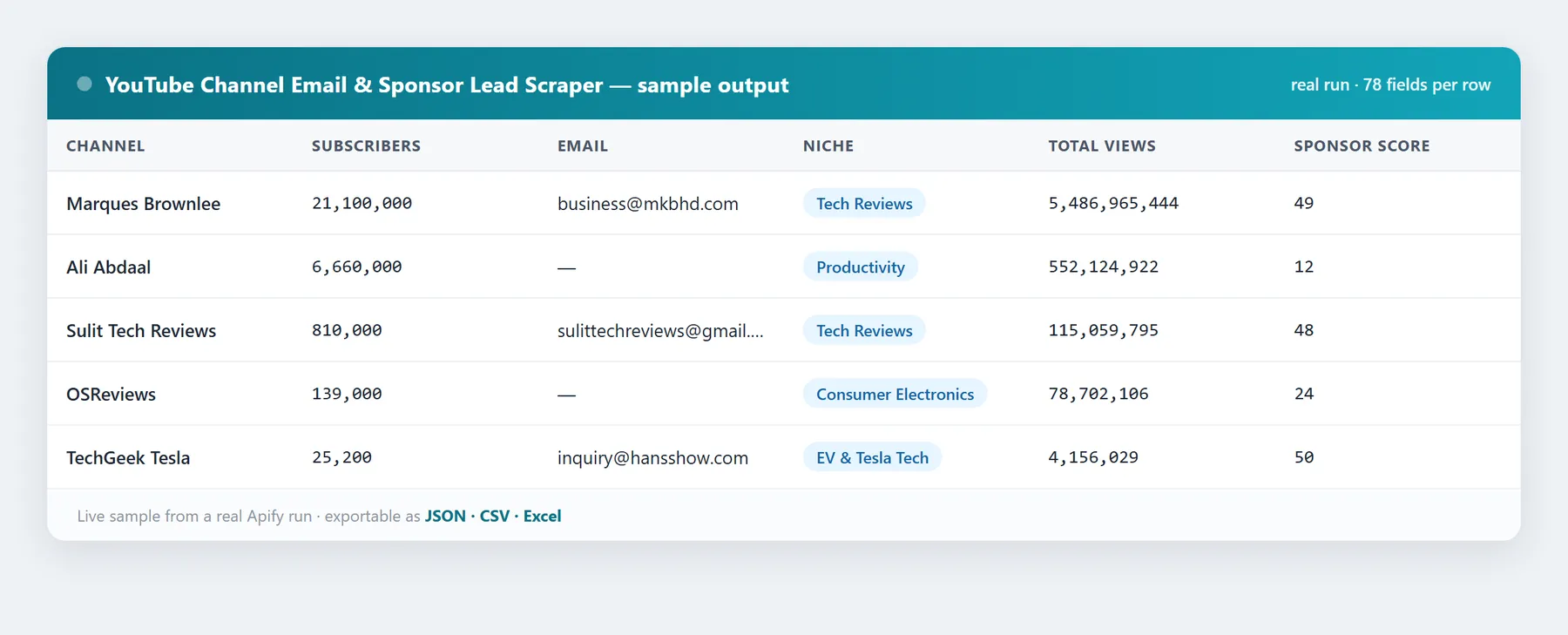Click the 'Live sample from a real Apify run' footer
This screenshot has height=635, width=1568.
click(x=194, y=516)
